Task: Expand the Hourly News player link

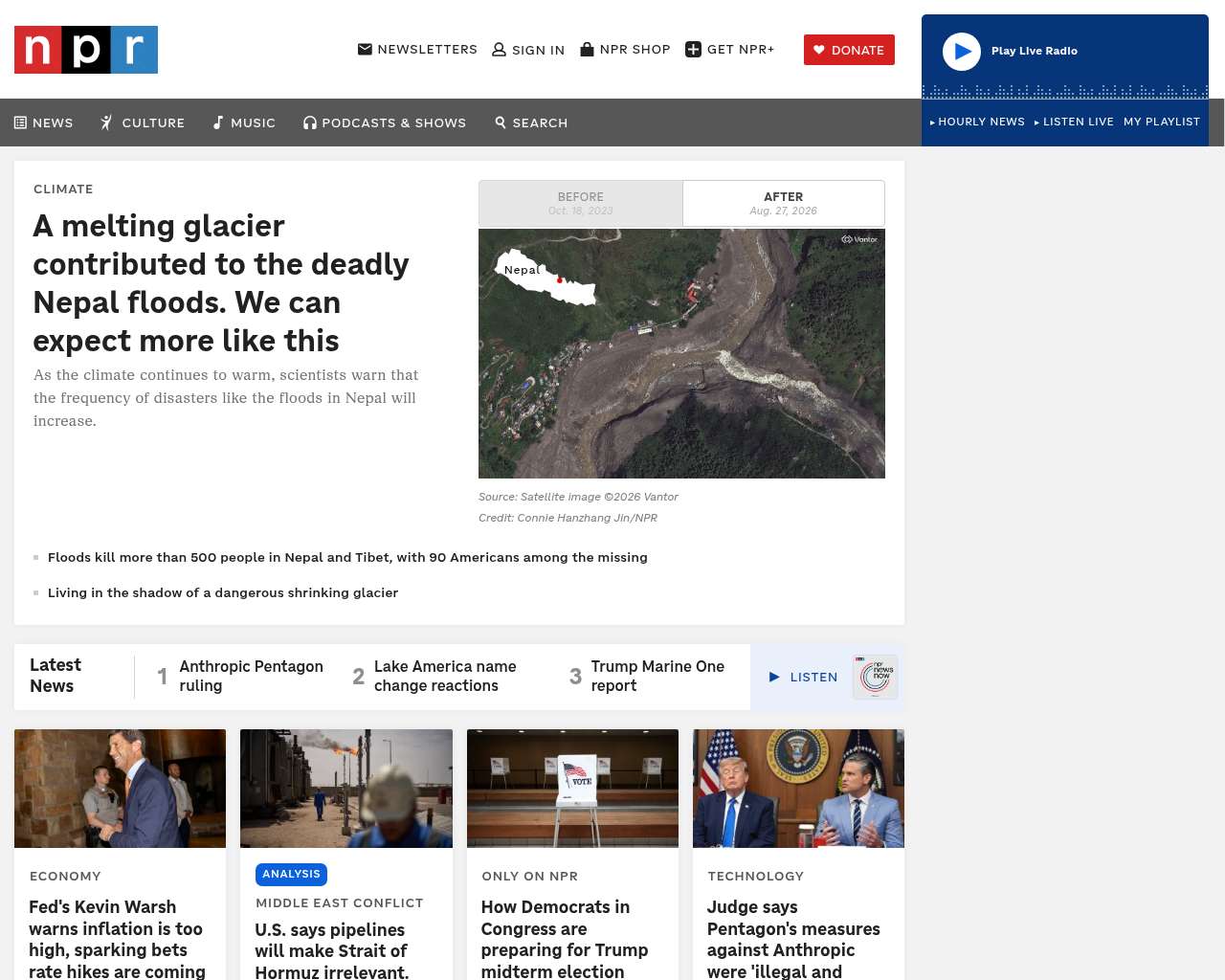Action: [x=977, y=122]
